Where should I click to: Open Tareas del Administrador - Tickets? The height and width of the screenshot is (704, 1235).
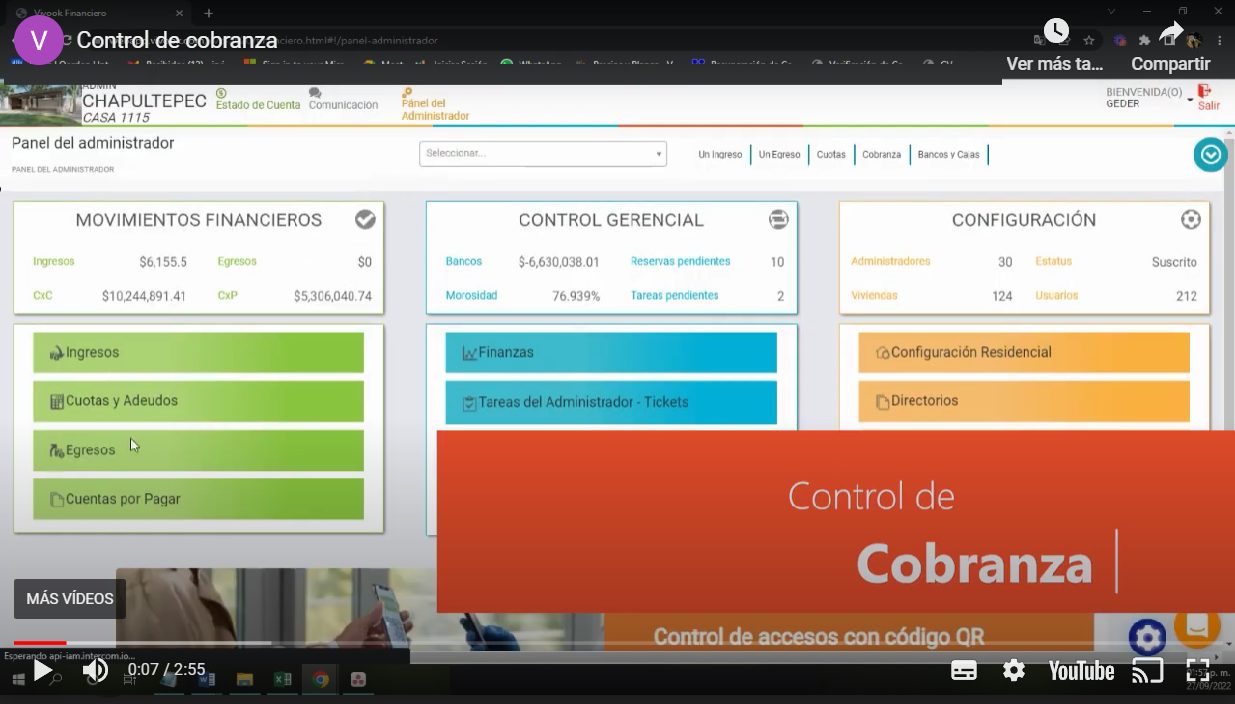click(x=611, y=402)
